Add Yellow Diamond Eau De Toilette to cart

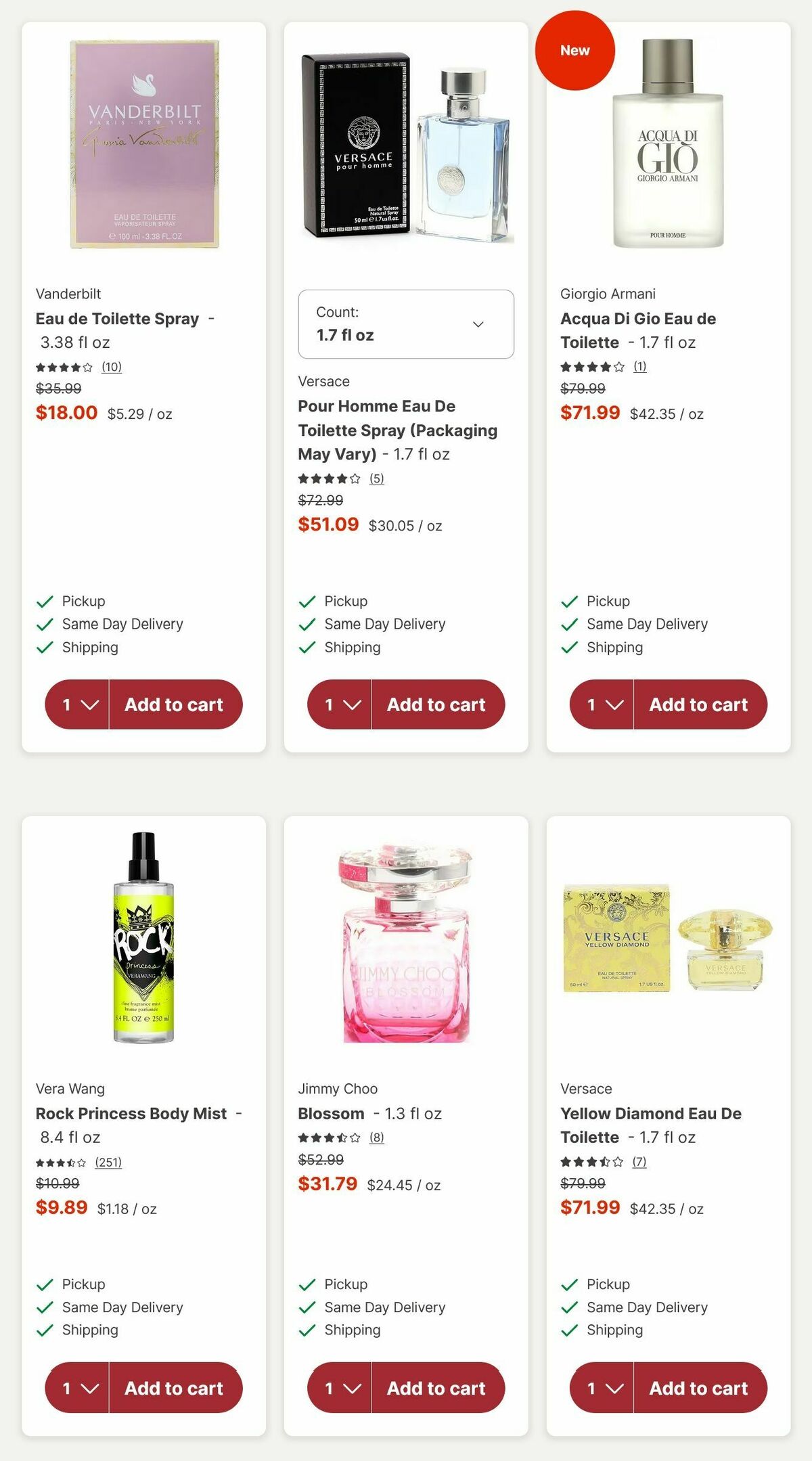pyautogui.click(x=700, y=1388)
